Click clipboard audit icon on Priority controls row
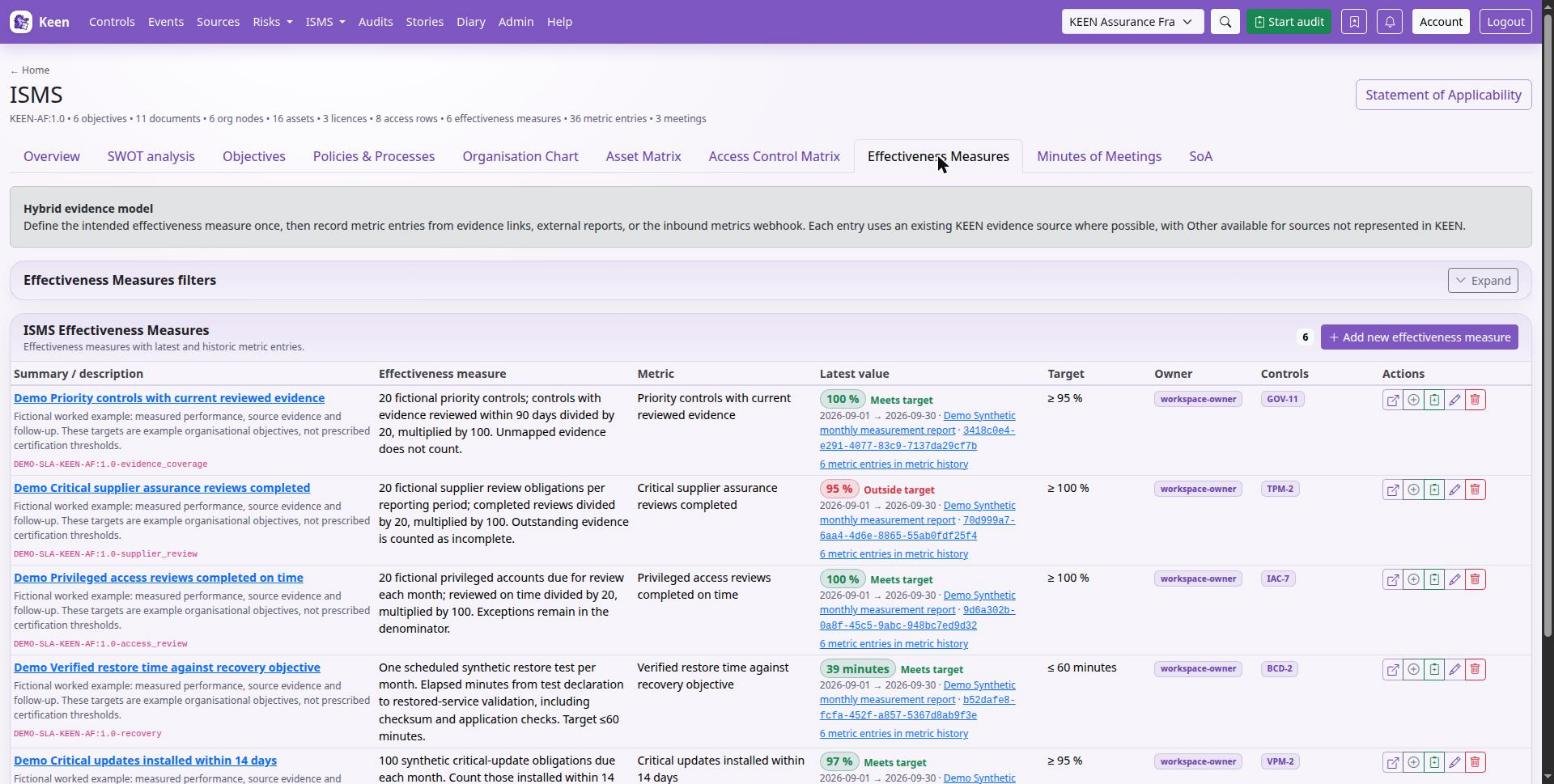Viewport: 1554px width, 784px height. (1434, 400)
